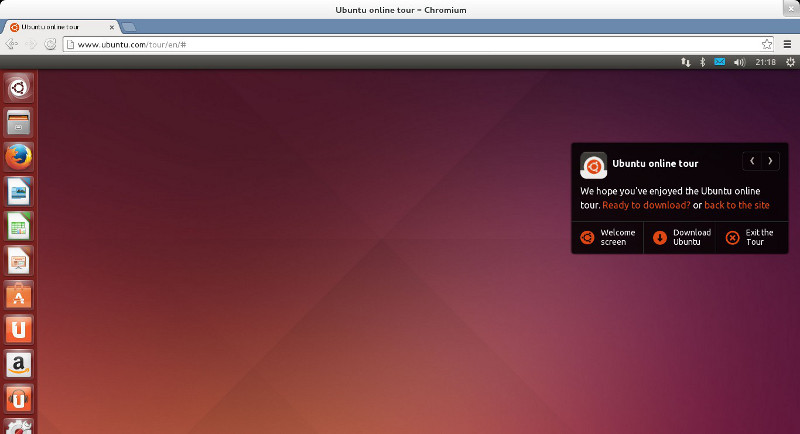Open the sound volume indicator
The width and height of the screenshot is (800, 434).
coord(739,62)
